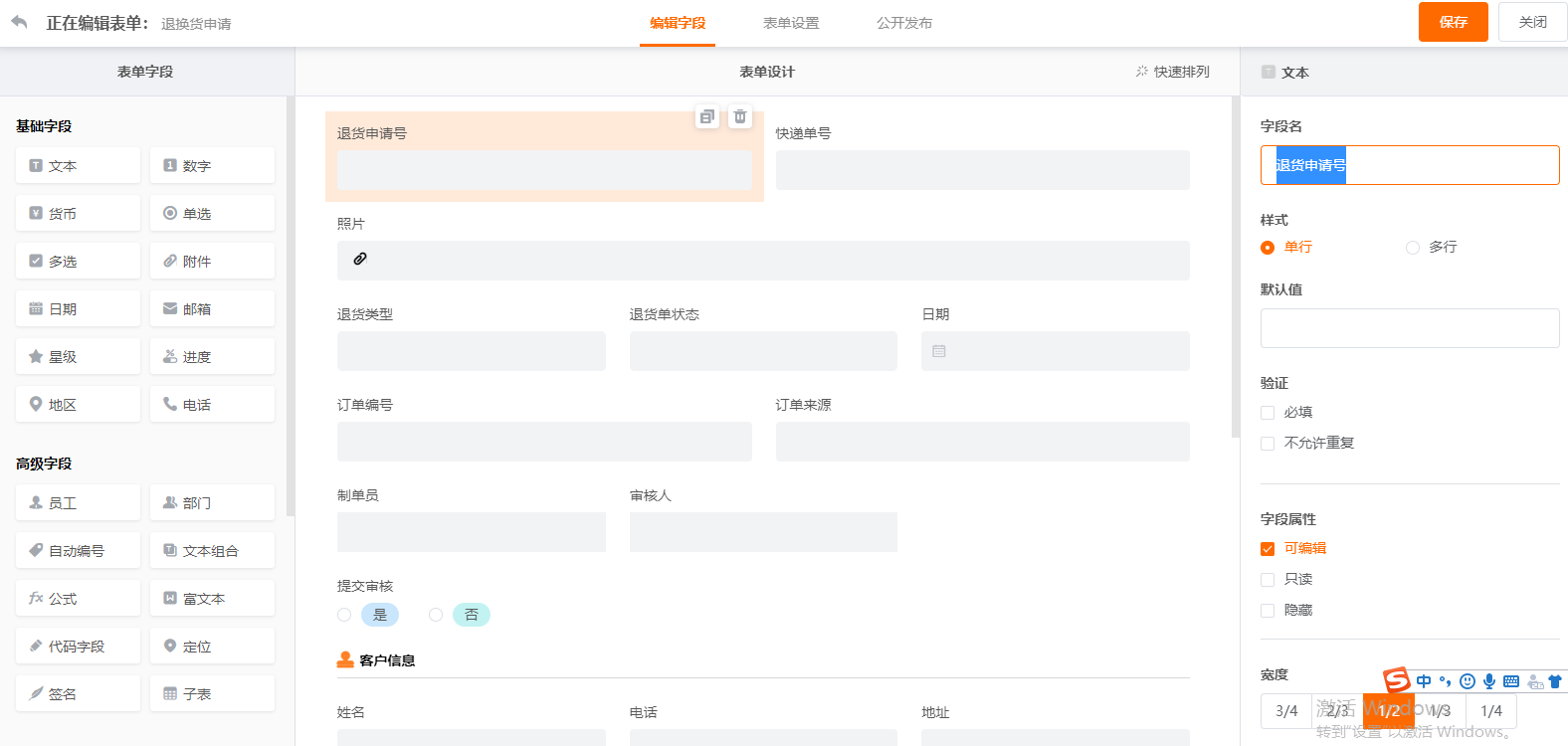Viewport: 1568px width, 746px height.
Task: Enable the 不允许重复 checkbox
Action: pos(1268,444)
